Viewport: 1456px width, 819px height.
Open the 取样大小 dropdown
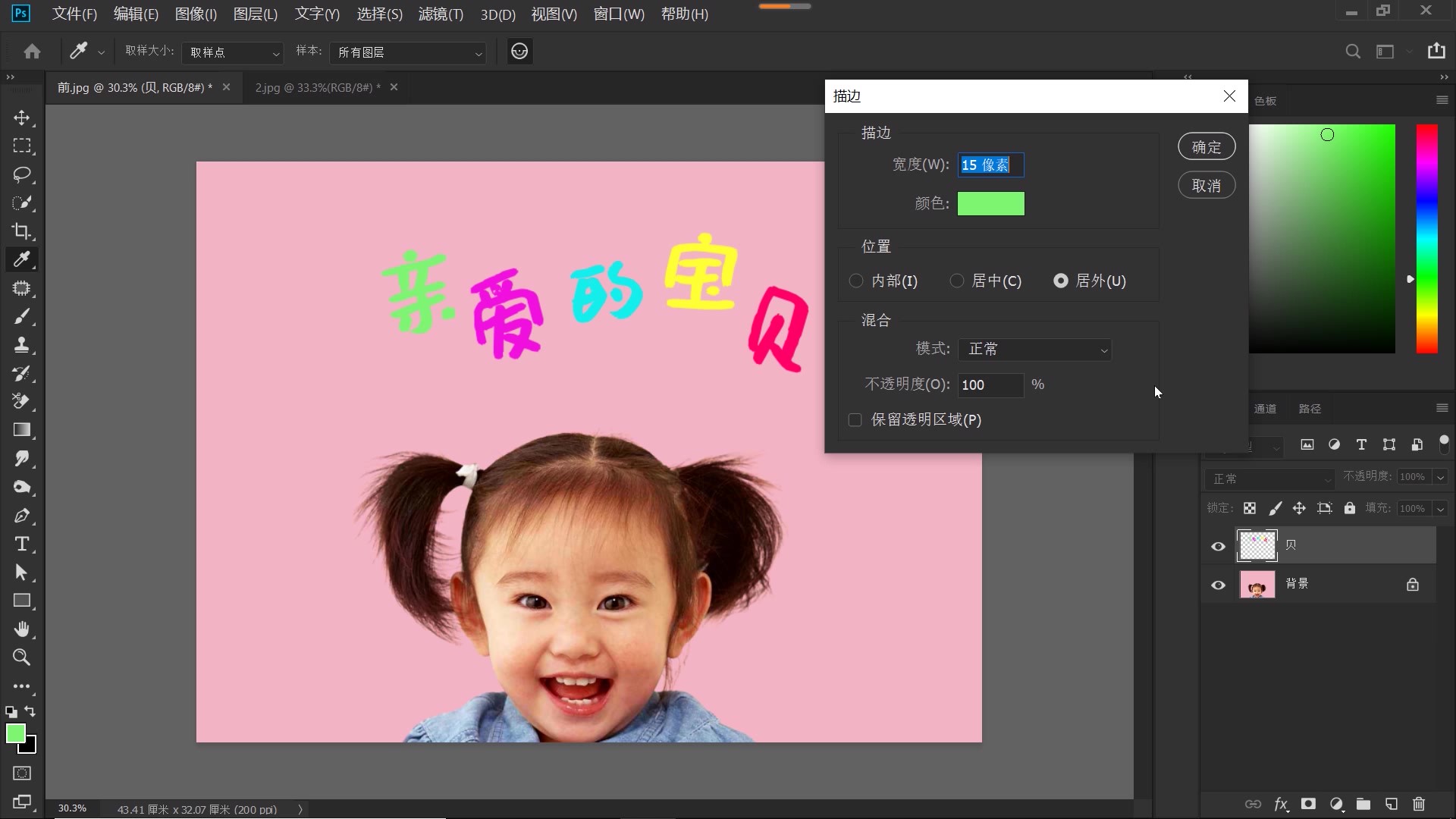tap(231, 52)
